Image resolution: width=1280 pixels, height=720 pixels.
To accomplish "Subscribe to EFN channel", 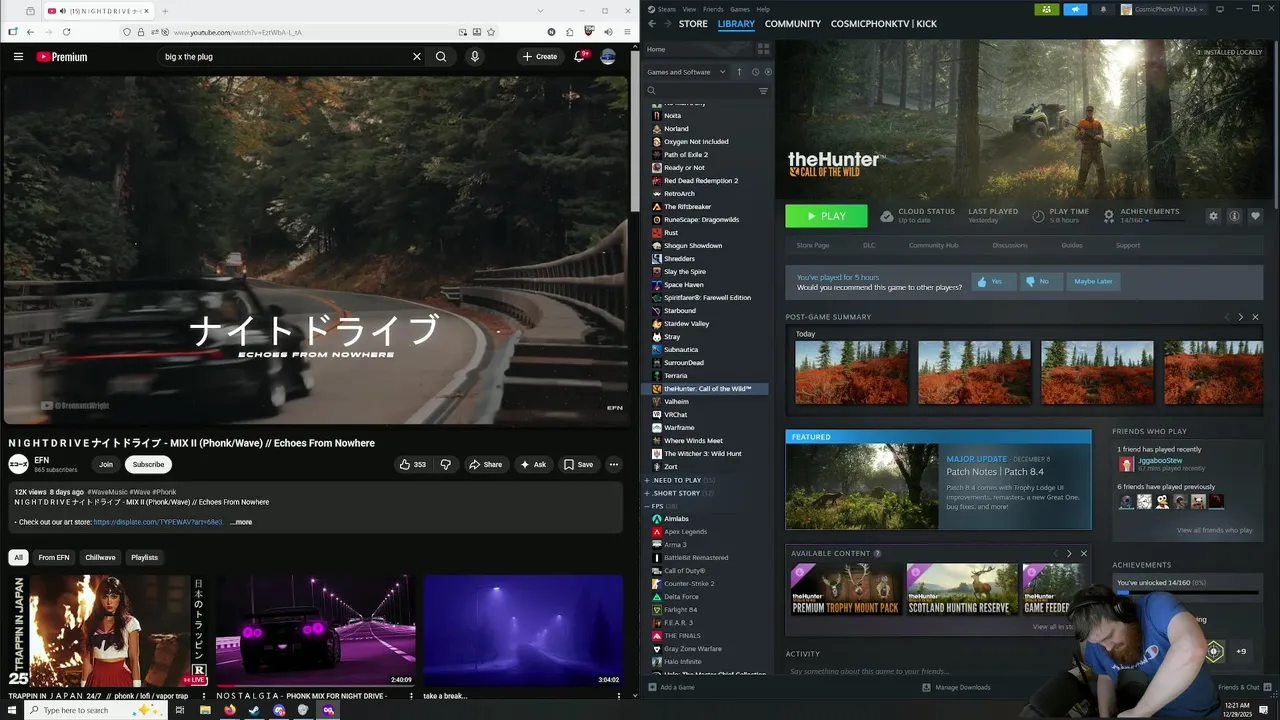I will 148,464.
